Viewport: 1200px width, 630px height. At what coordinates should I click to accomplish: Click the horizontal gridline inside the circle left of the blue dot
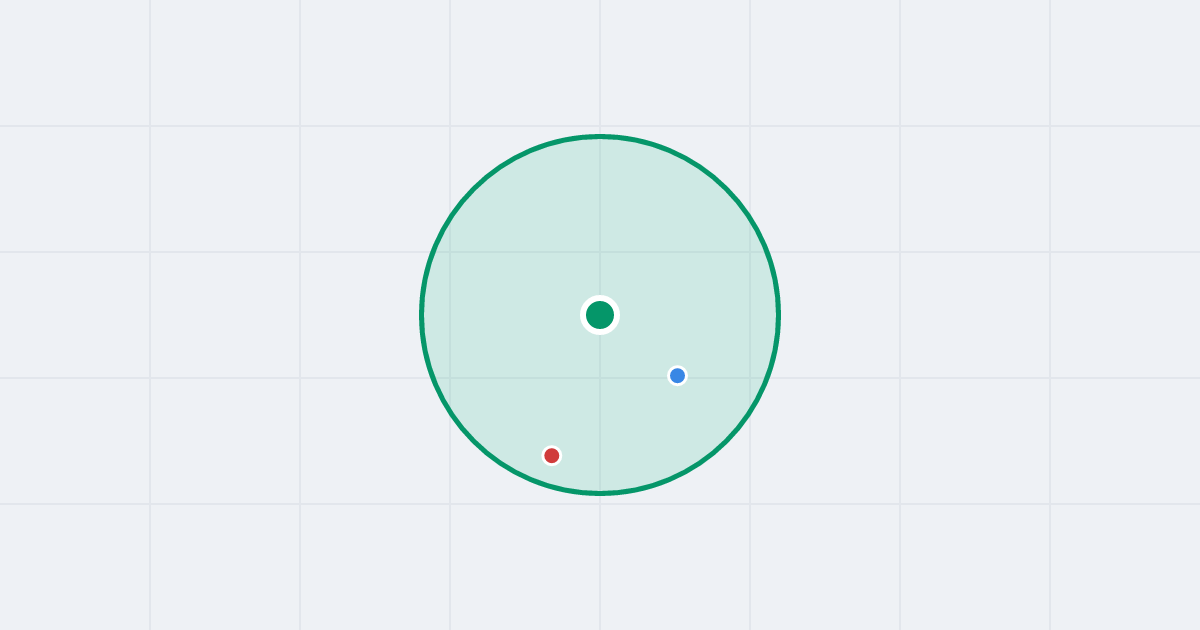[x=560, y=378]
